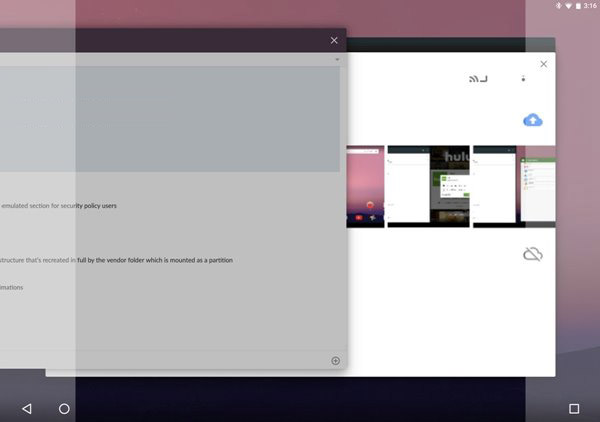The height and width of the screenshot is (422, 600).
Task: Tap the 3:16 clock in status bar
Action: pos(590,6)
